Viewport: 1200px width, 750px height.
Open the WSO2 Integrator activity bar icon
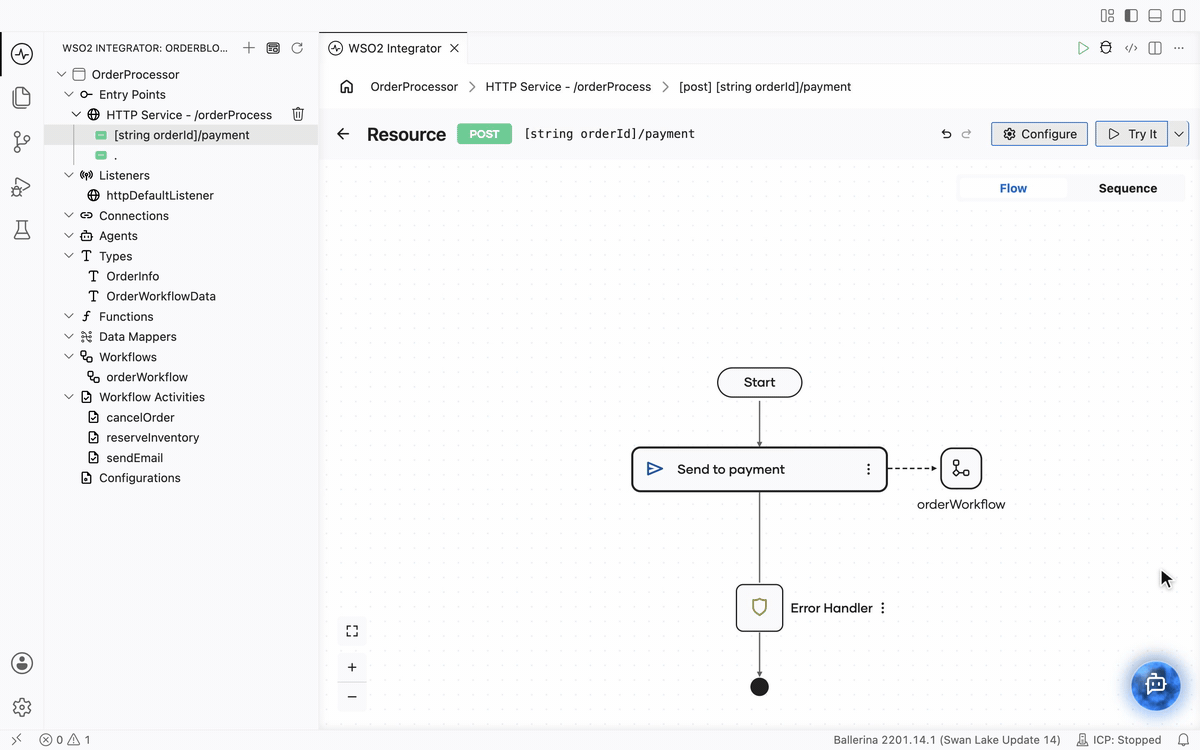pos(22,53)
